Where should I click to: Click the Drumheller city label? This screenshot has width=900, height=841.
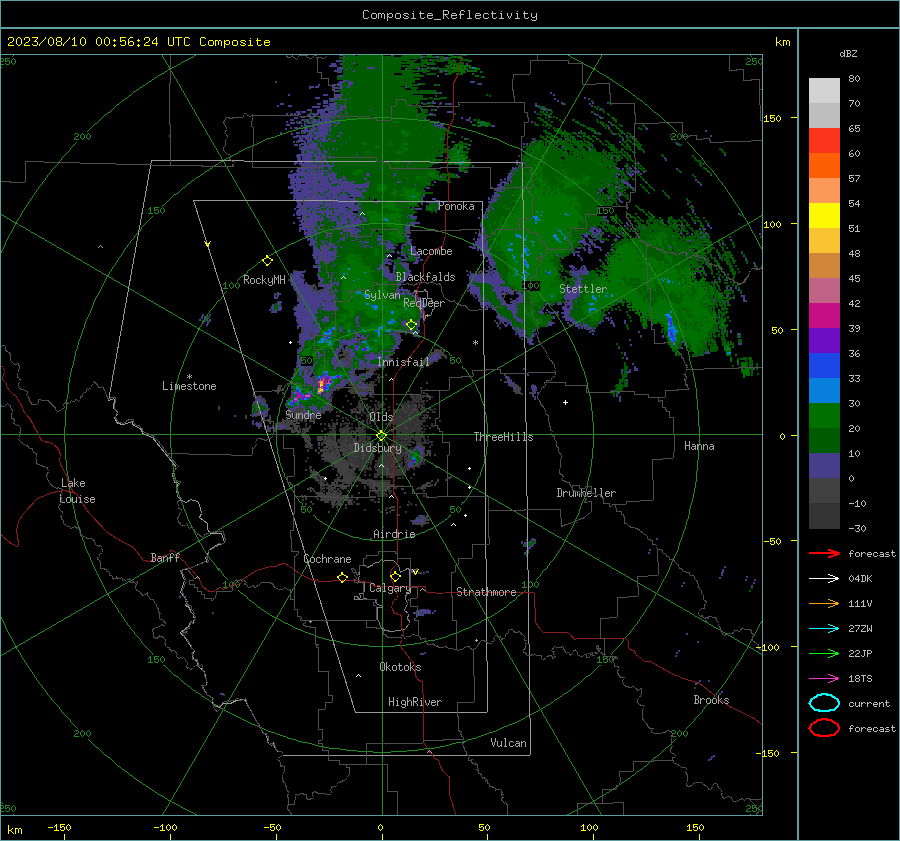[586, 493]
